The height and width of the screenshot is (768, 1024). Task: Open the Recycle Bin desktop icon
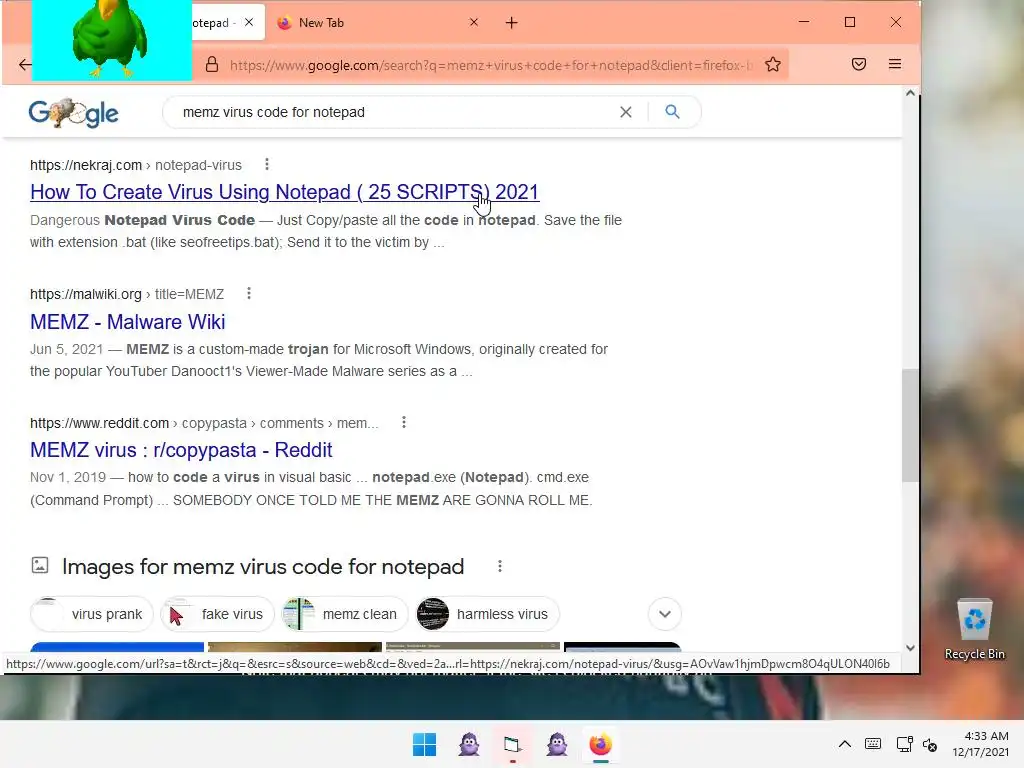coord(974,629)
